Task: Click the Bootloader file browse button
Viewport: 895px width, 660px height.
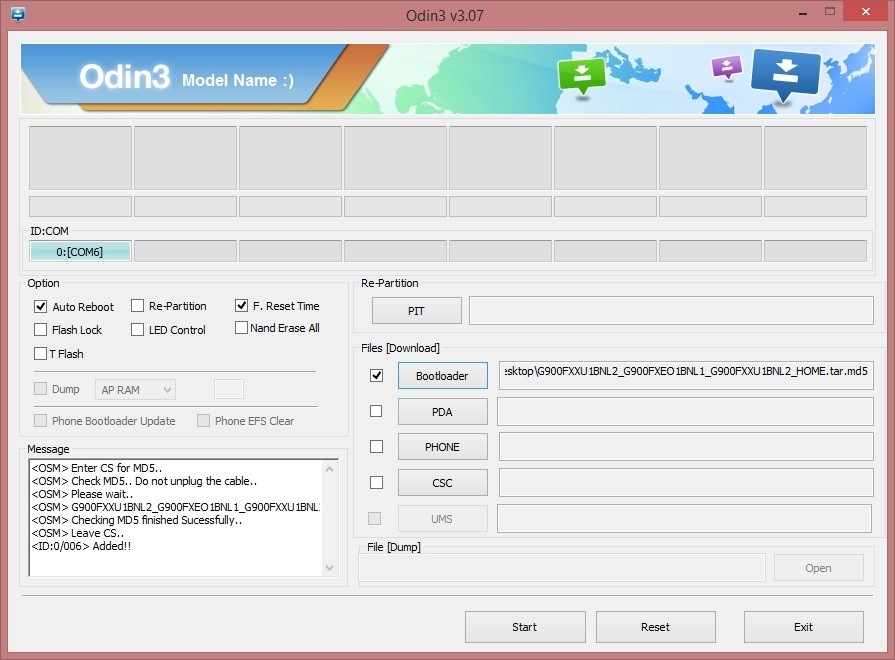Action: [442, 376]
